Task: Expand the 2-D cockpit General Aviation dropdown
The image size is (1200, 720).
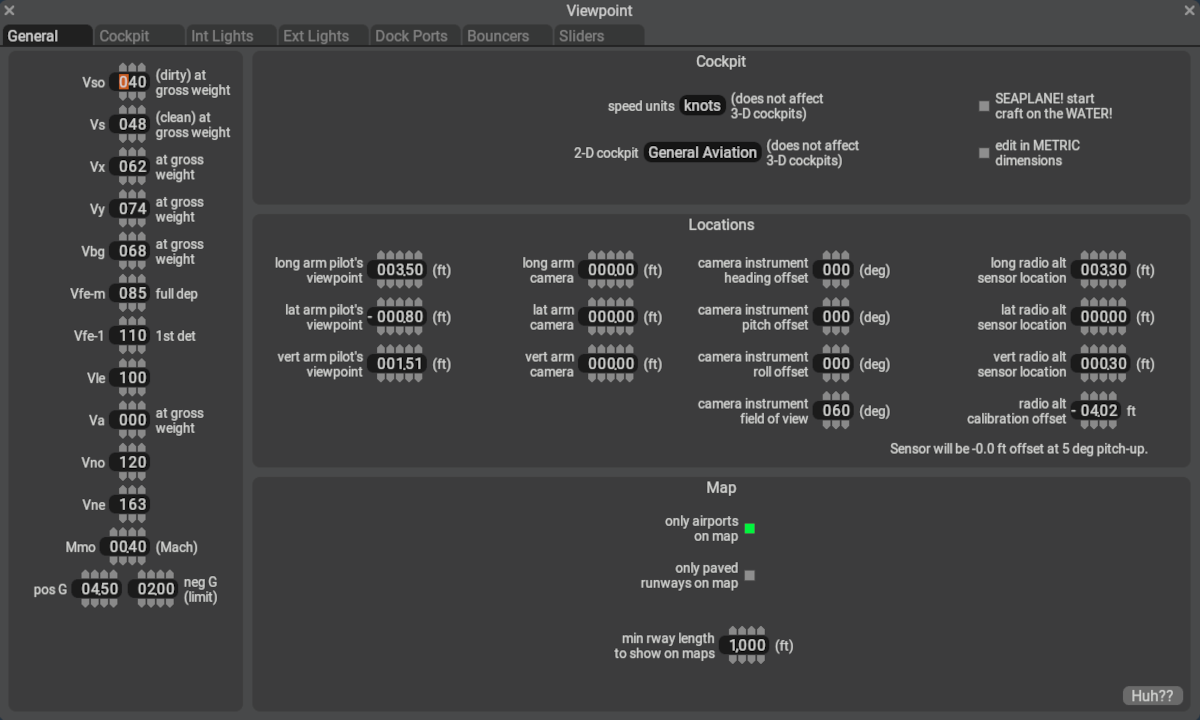Action: (x=702, y=153)
